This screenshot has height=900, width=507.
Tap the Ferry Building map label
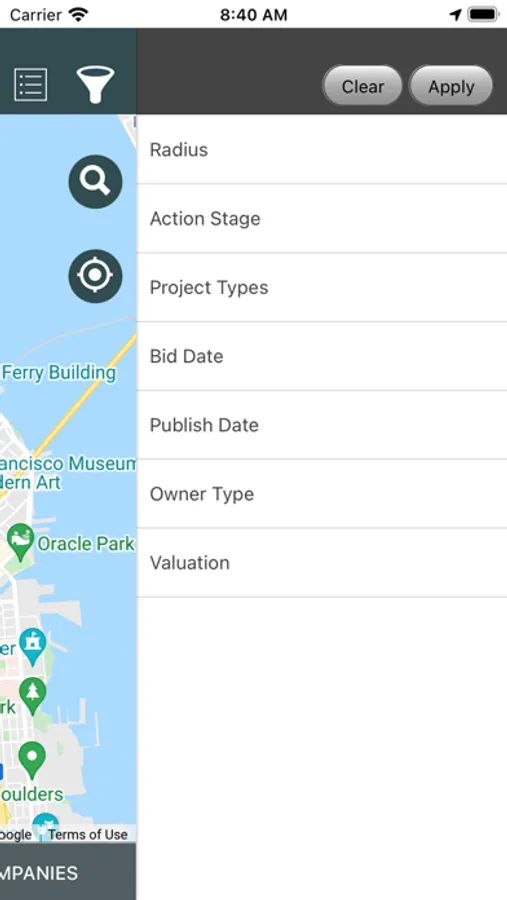click(x=59, y=373)
